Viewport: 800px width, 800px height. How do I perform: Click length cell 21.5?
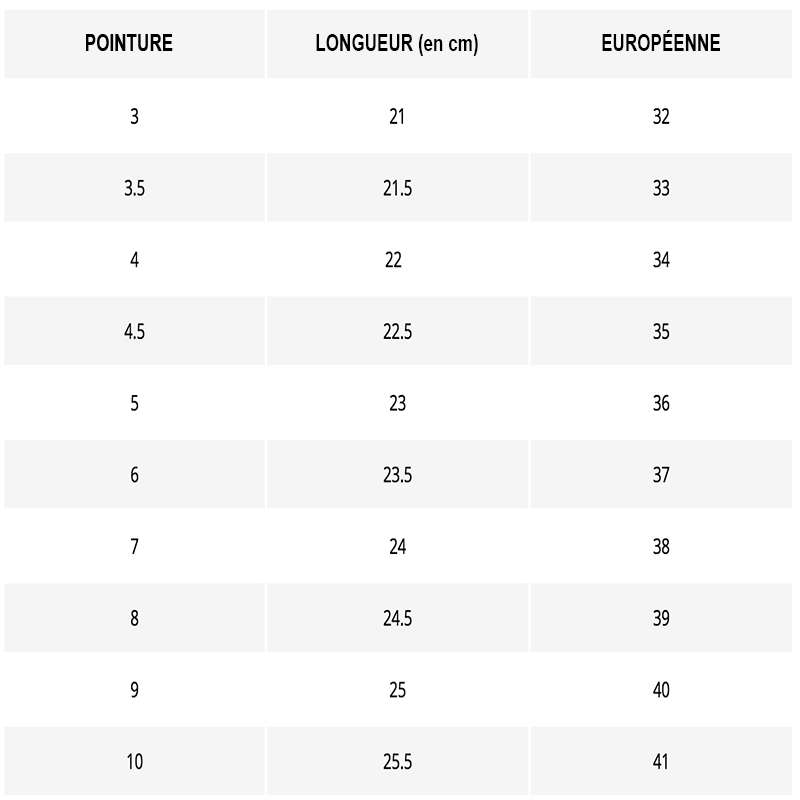click(397, 188)
